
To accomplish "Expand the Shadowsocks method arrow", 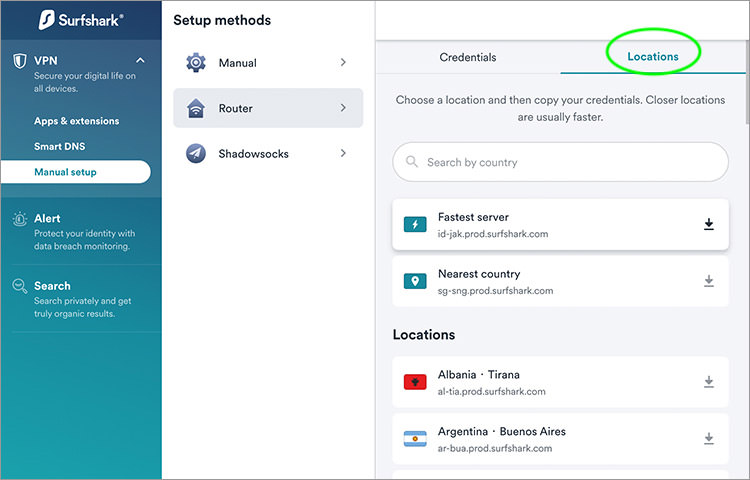I will pyautogui.click(x=343, y=153).
